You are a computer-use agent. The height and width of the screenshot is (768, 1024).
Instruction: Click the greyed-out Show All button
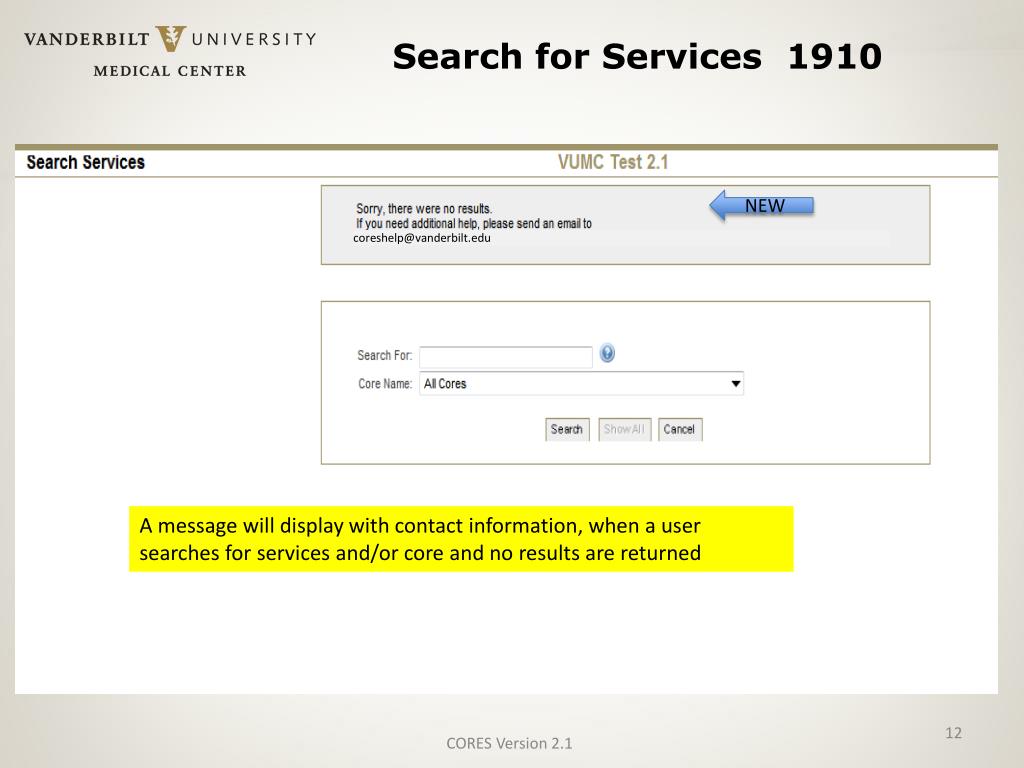[x=624, y=429]
